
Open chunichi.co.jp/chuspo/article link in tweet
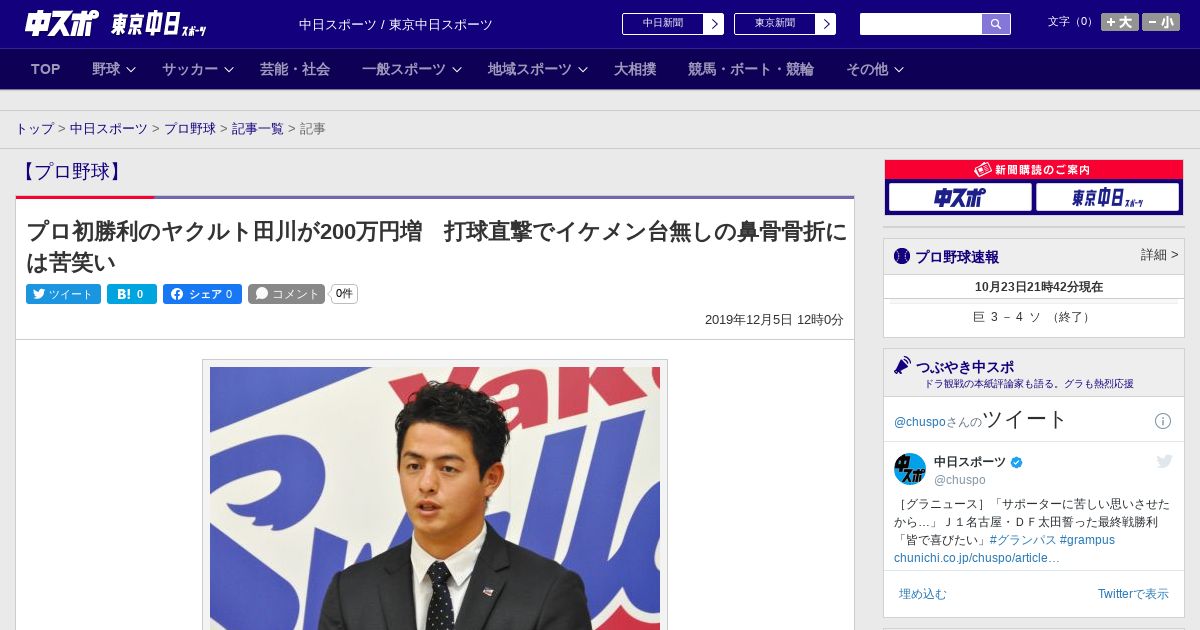tap(977, 558)
